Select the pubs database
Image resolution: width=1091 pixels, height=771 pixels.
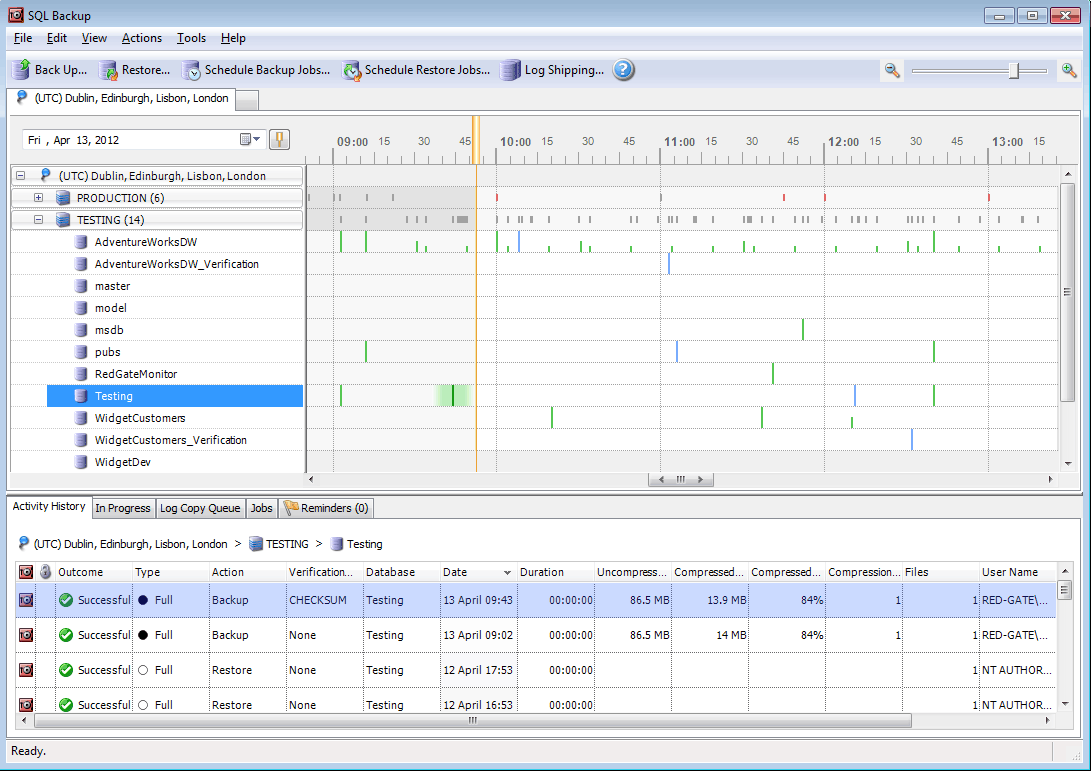point(107,352)
